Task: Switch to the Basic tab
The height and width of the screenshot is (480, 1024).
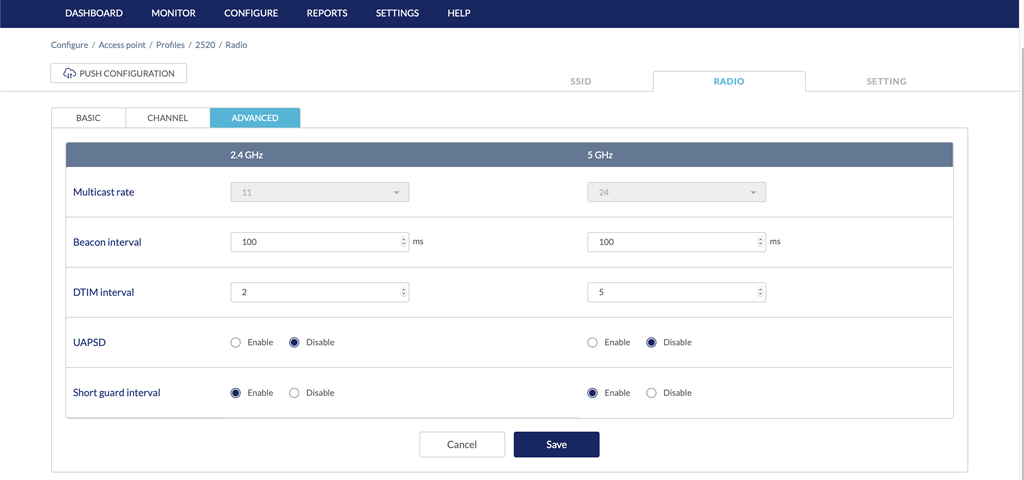Action: (88, 118)
